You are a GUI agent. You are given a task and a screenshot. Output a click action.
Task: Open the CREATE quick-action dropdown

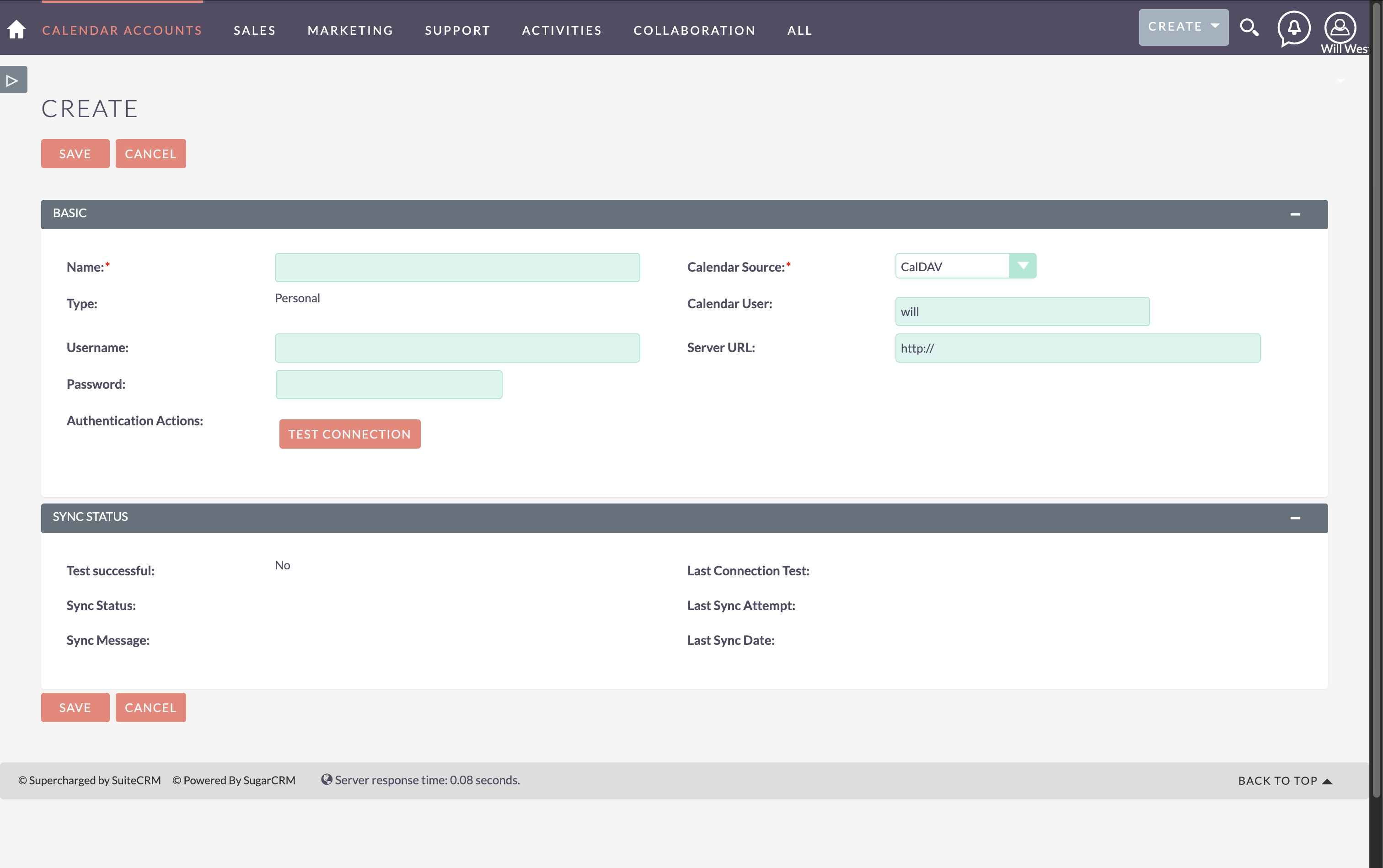1183,27
